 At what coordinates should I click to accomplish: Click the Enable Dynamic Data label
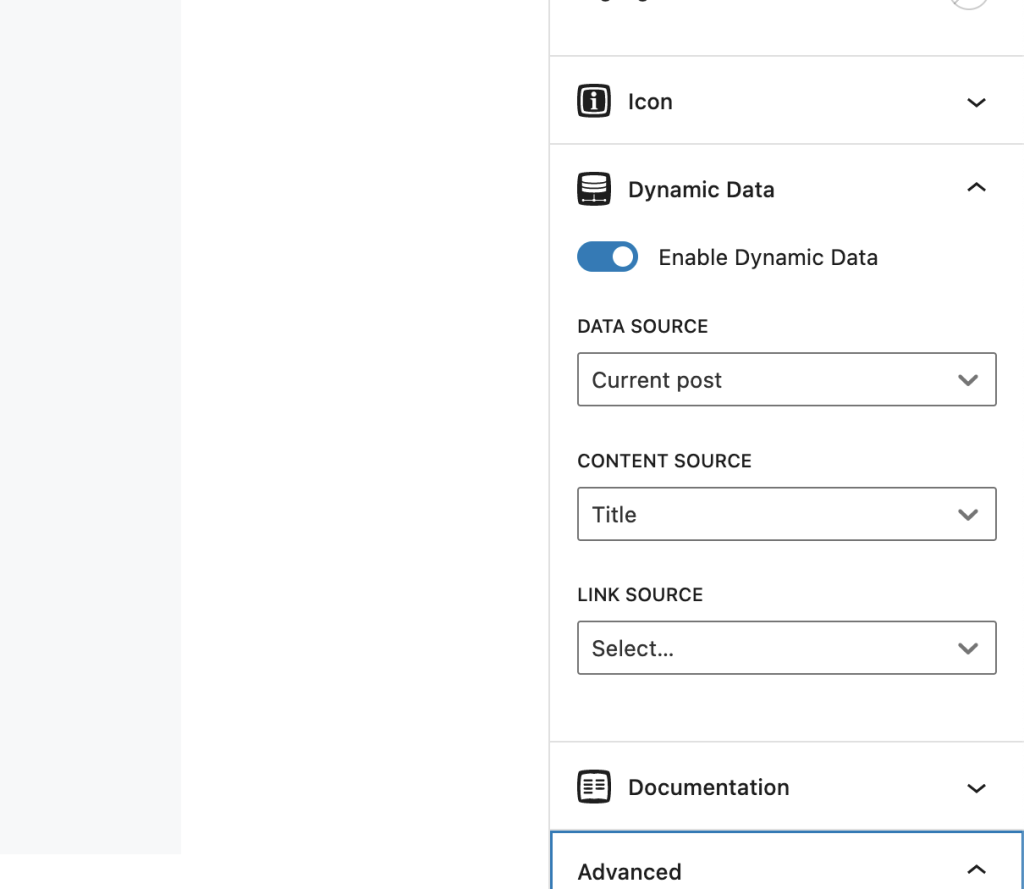pyautogui.click(x=767, y=257)
